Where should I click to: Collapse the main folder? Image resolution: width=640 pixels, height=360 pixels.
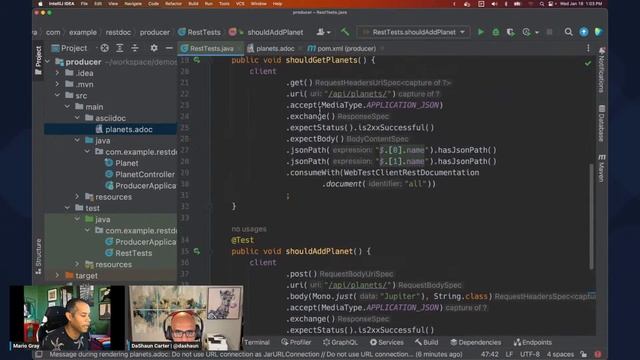click(x=67, y=107)
